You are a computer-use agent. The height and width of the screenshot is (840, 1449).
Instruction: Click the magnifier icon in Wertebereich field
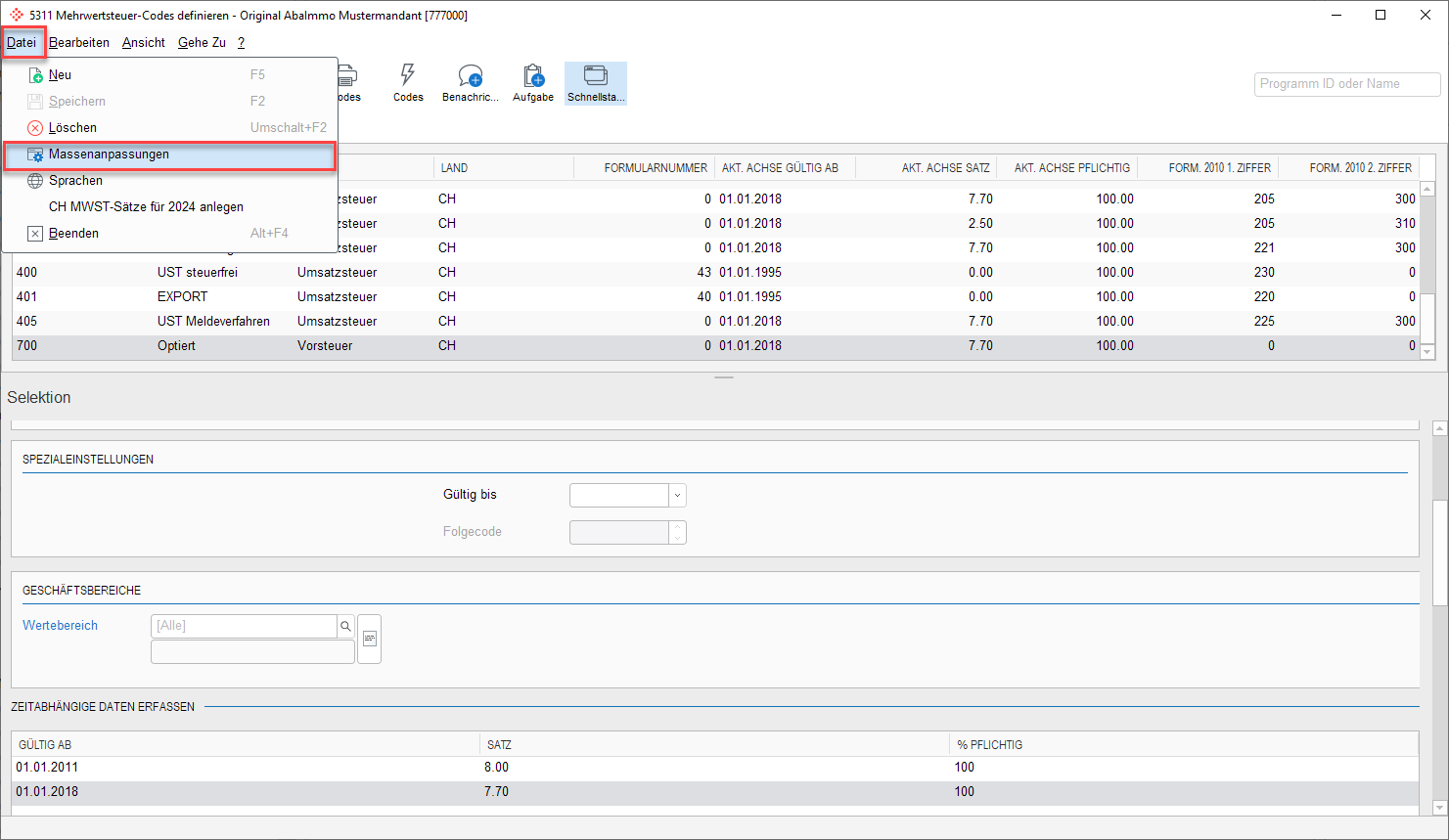[345, 626]
